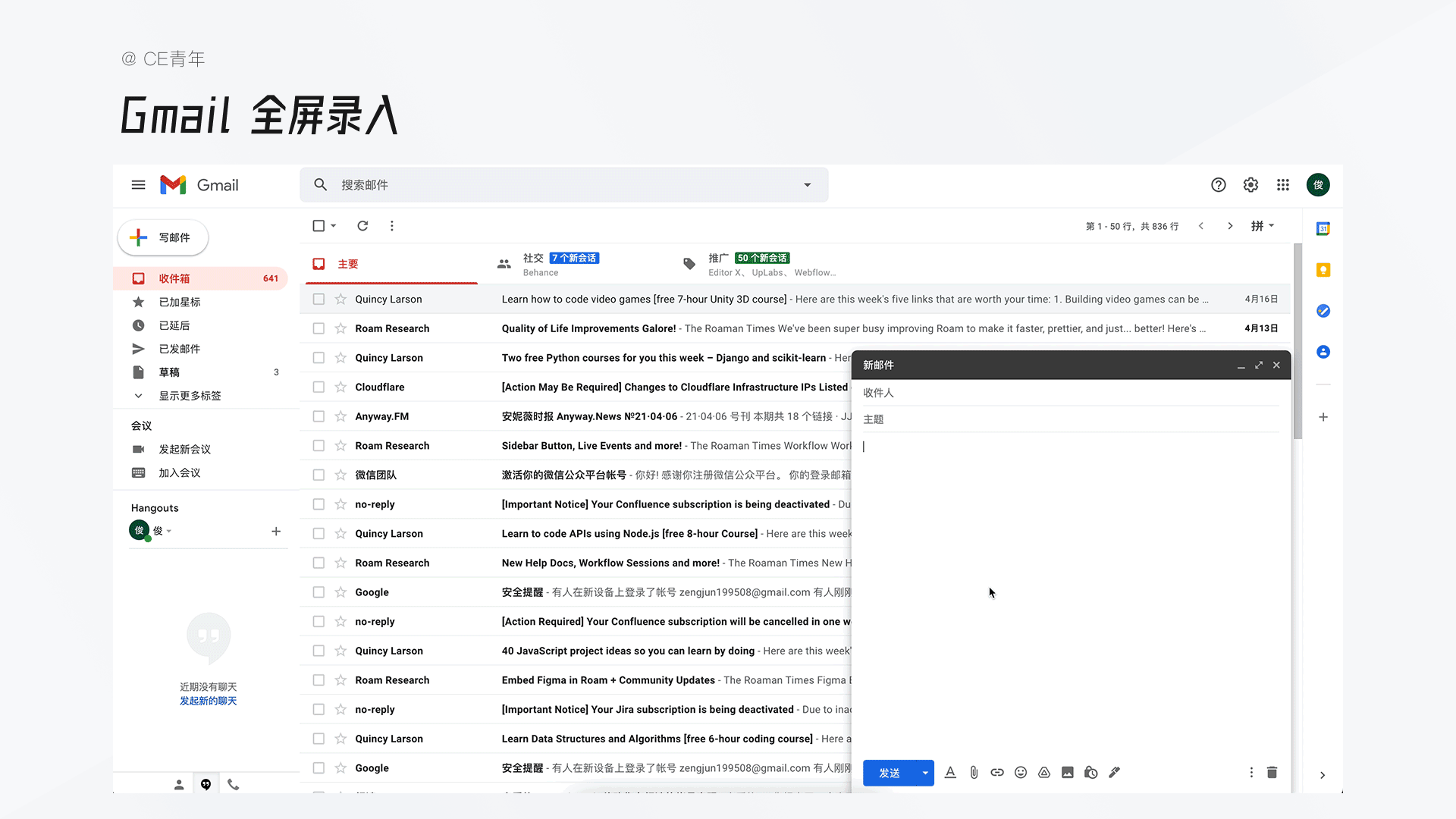Click the 搜索邮件 search box
Image resolution: width=1456 pixels, height=819 pixels.
[565, 185]
